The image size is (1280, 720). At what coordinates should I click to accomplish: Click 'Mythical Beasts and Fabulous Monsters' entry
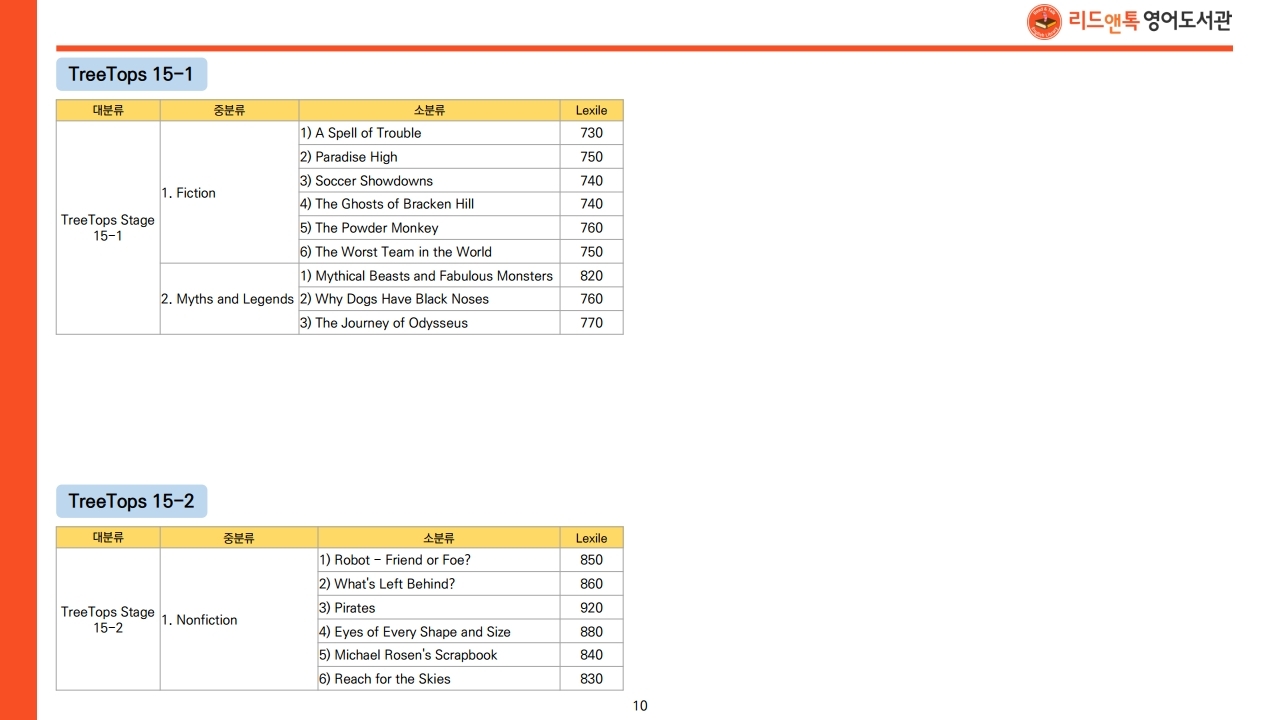[x=433, y=276]
